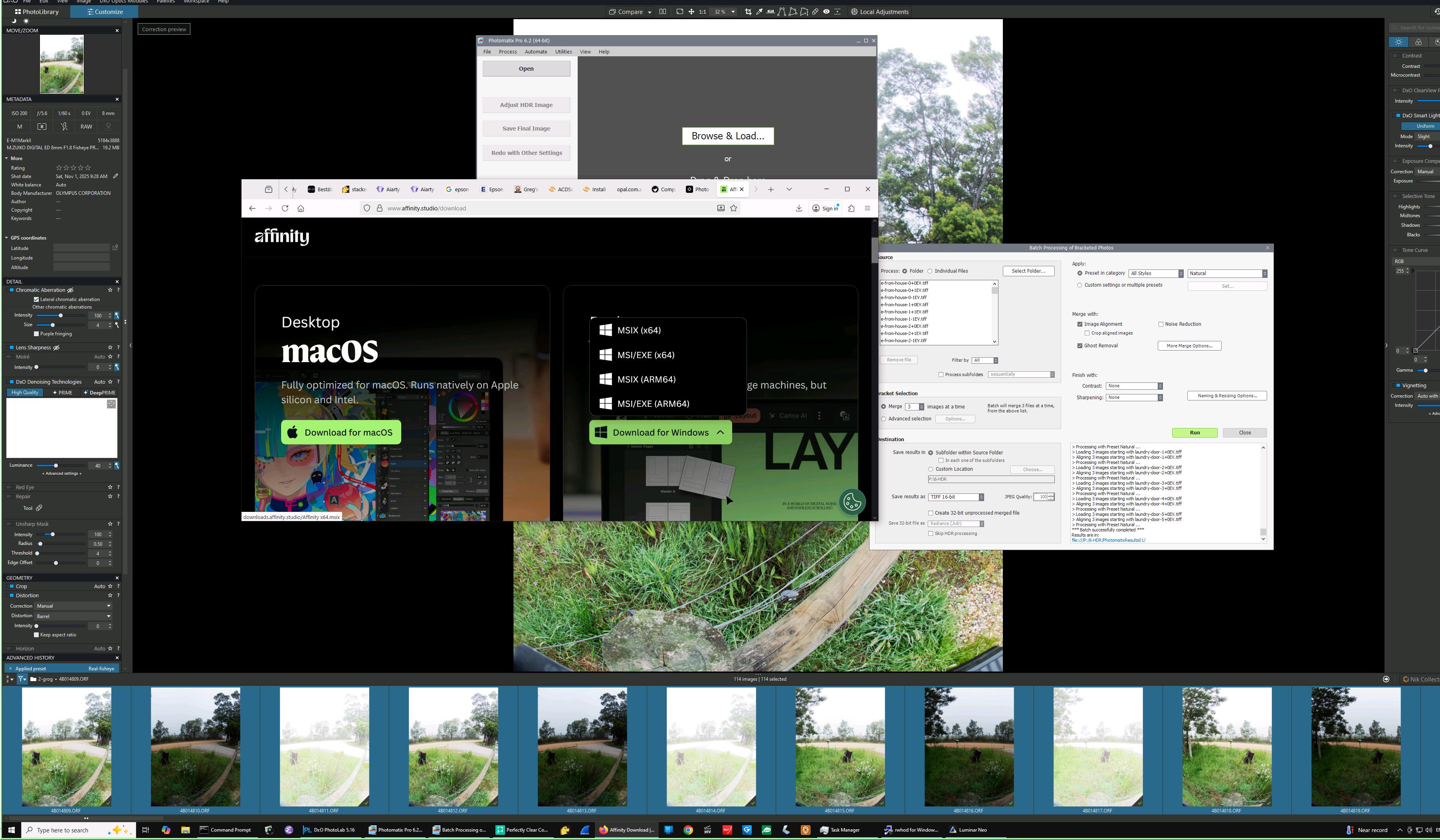
Task: Uncheck Lateral chromatic aberration
Action: click(x=37, y=299)
